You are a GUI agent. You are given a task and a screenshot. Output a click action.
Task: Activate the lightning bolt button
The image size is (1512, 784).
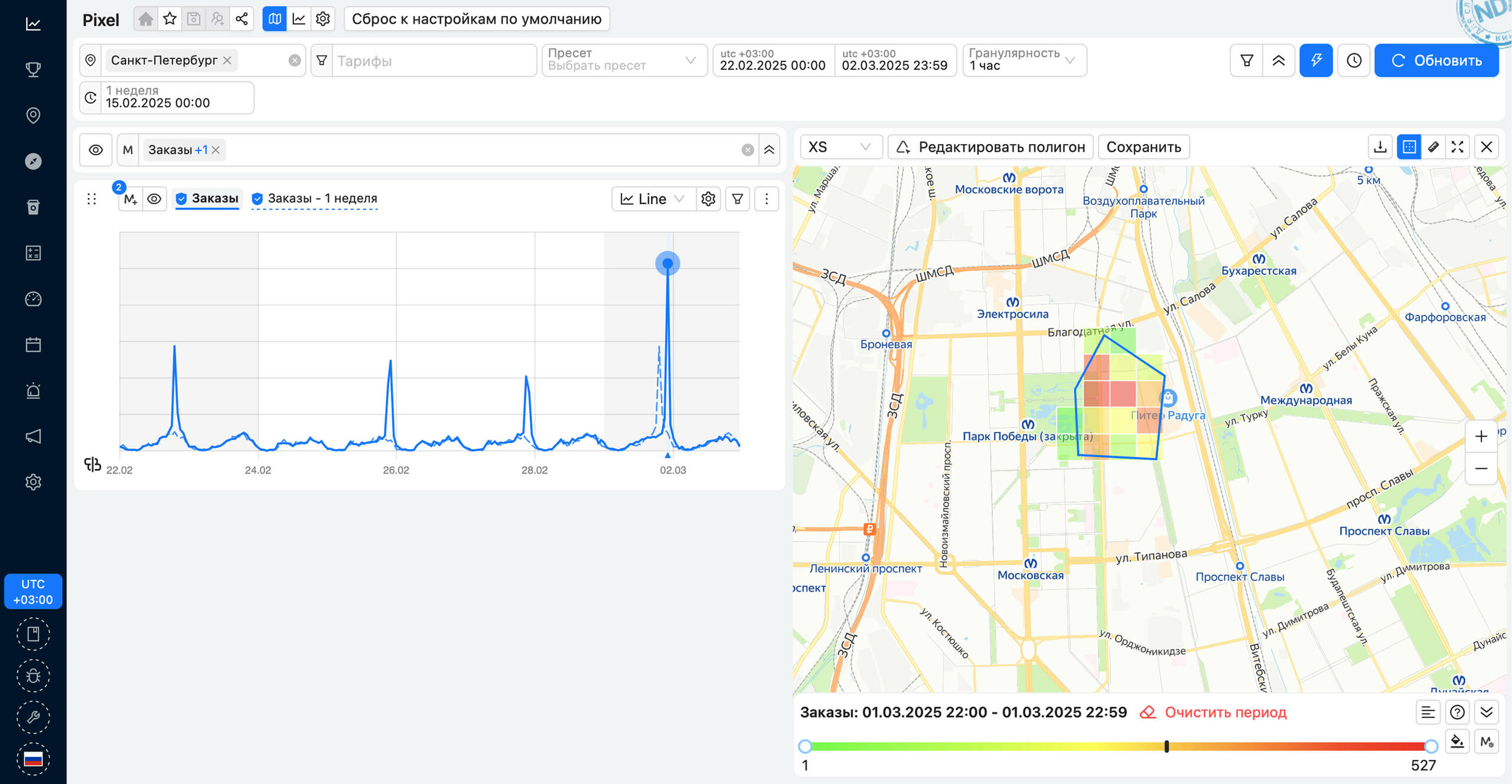(x=1316, y=60)
